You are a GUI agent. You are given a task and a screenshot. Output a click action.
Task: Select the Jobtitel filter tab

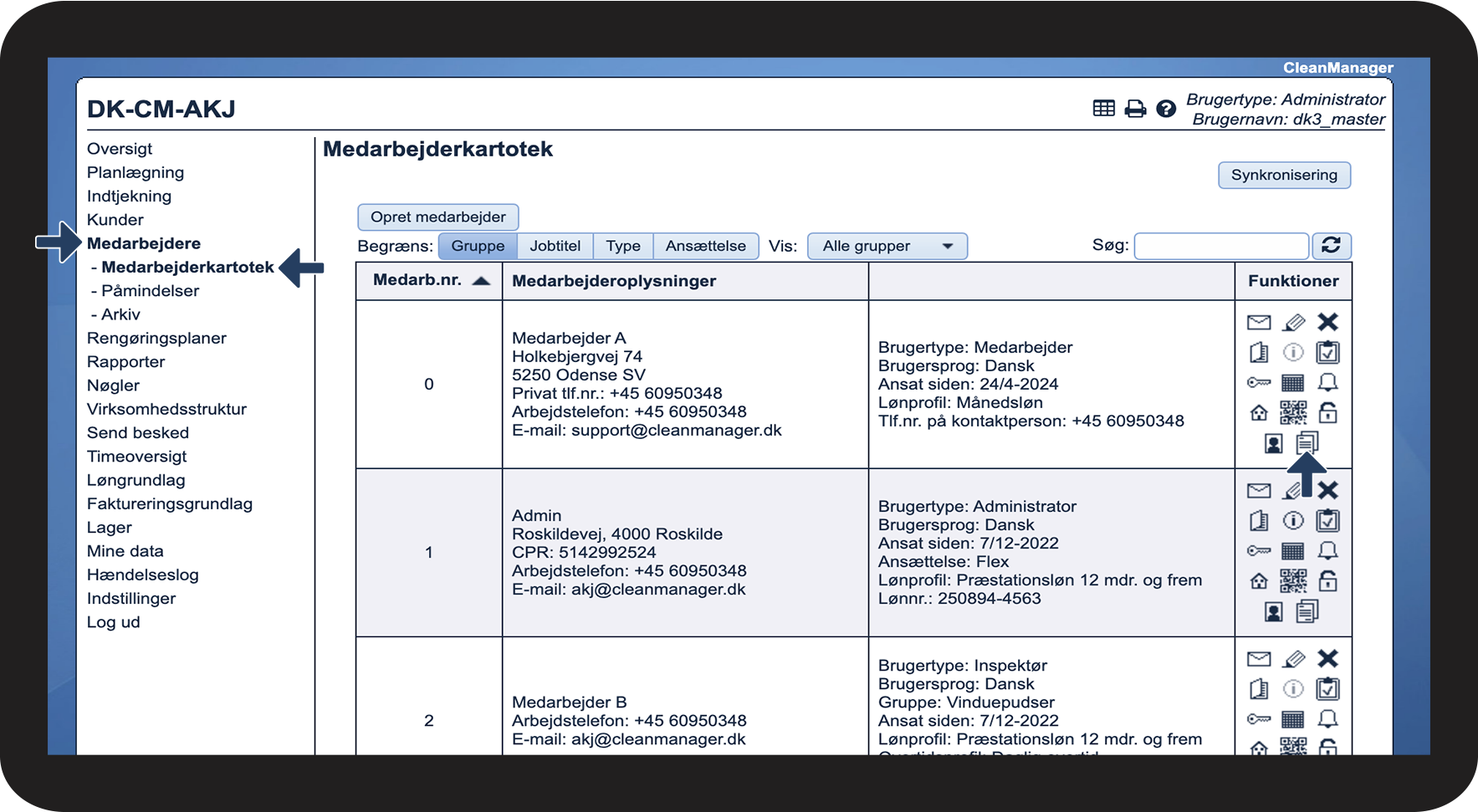[x=555, y=247]
